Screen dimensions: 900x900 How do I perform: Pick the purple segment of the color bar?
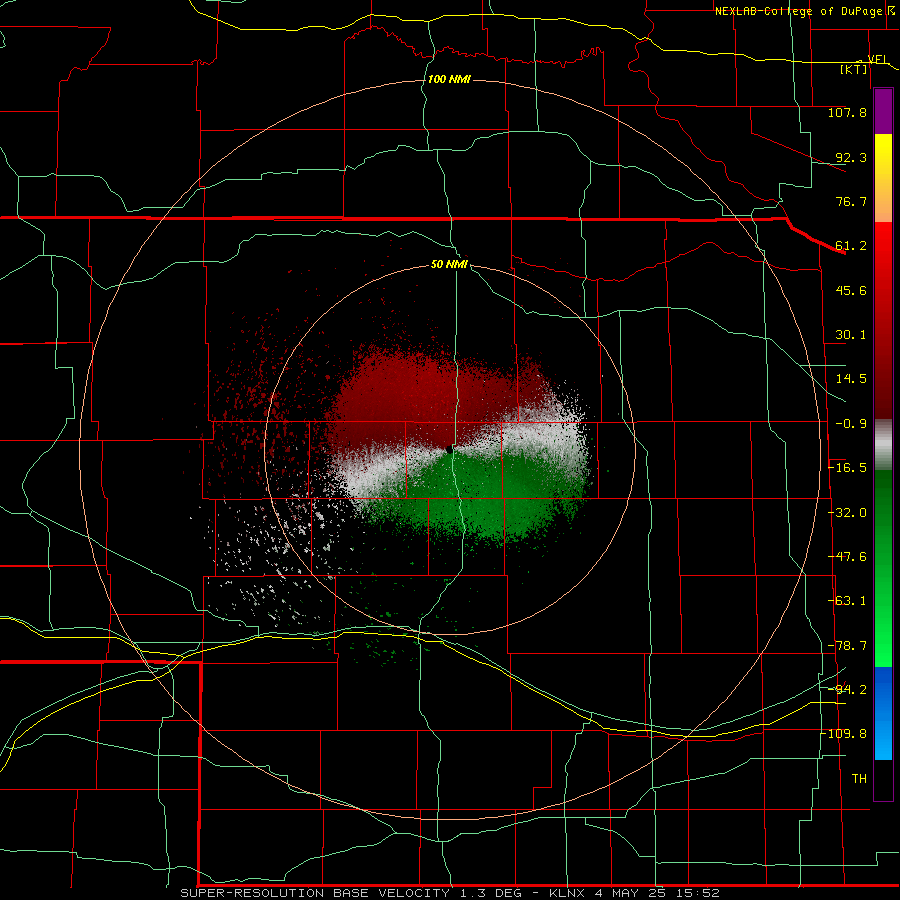[x=883, y=111]
